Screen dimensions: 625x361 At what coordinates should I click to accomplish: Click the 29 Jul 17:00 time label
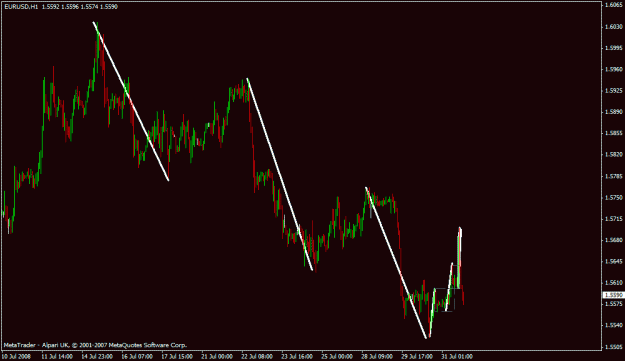pyautogui.click(x=417, y=356)
